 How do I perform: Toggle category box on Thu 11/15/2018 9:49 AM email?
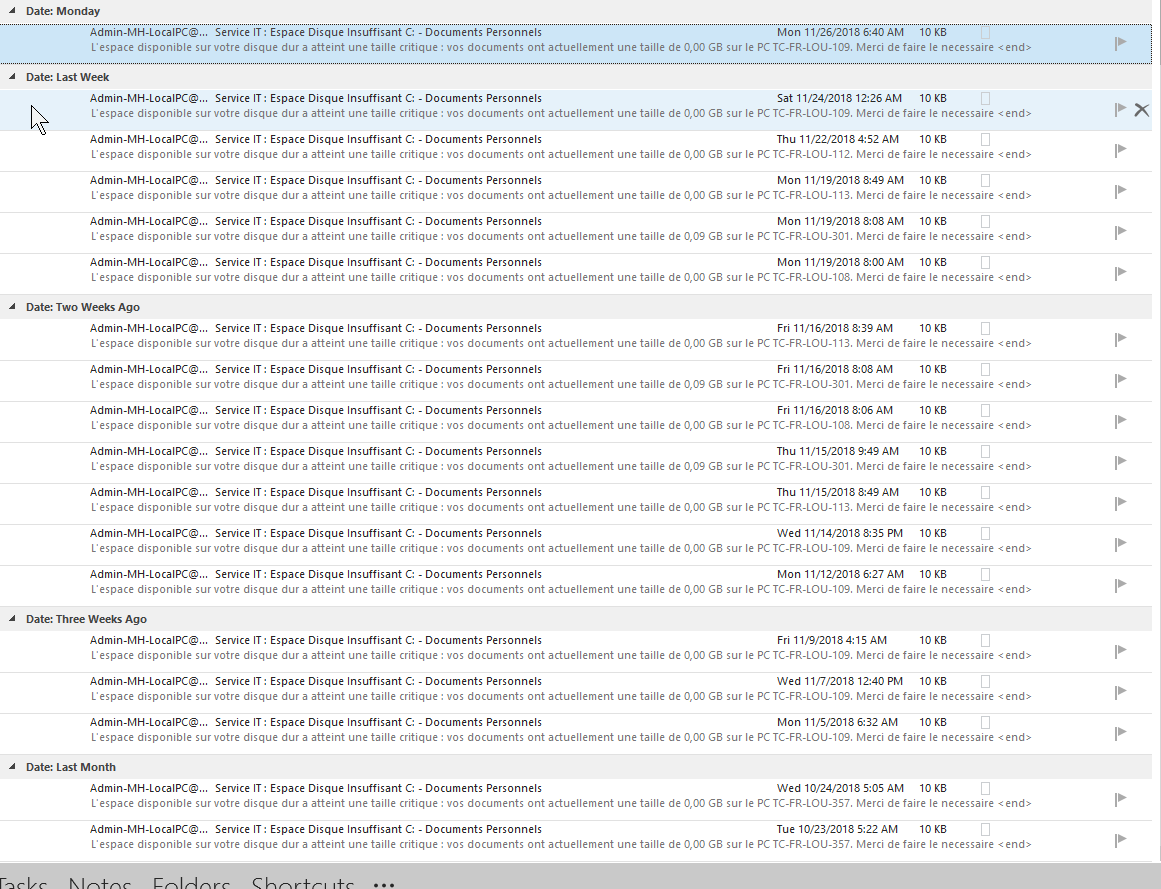[985, 452]
